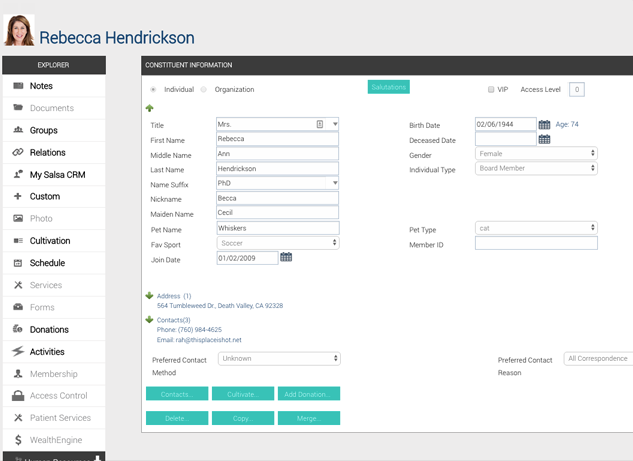Viewport: 633px width, 461px height.
Task: Click Rebecca Hendrickson's profile photo
Action: click(x=18, y=31)
